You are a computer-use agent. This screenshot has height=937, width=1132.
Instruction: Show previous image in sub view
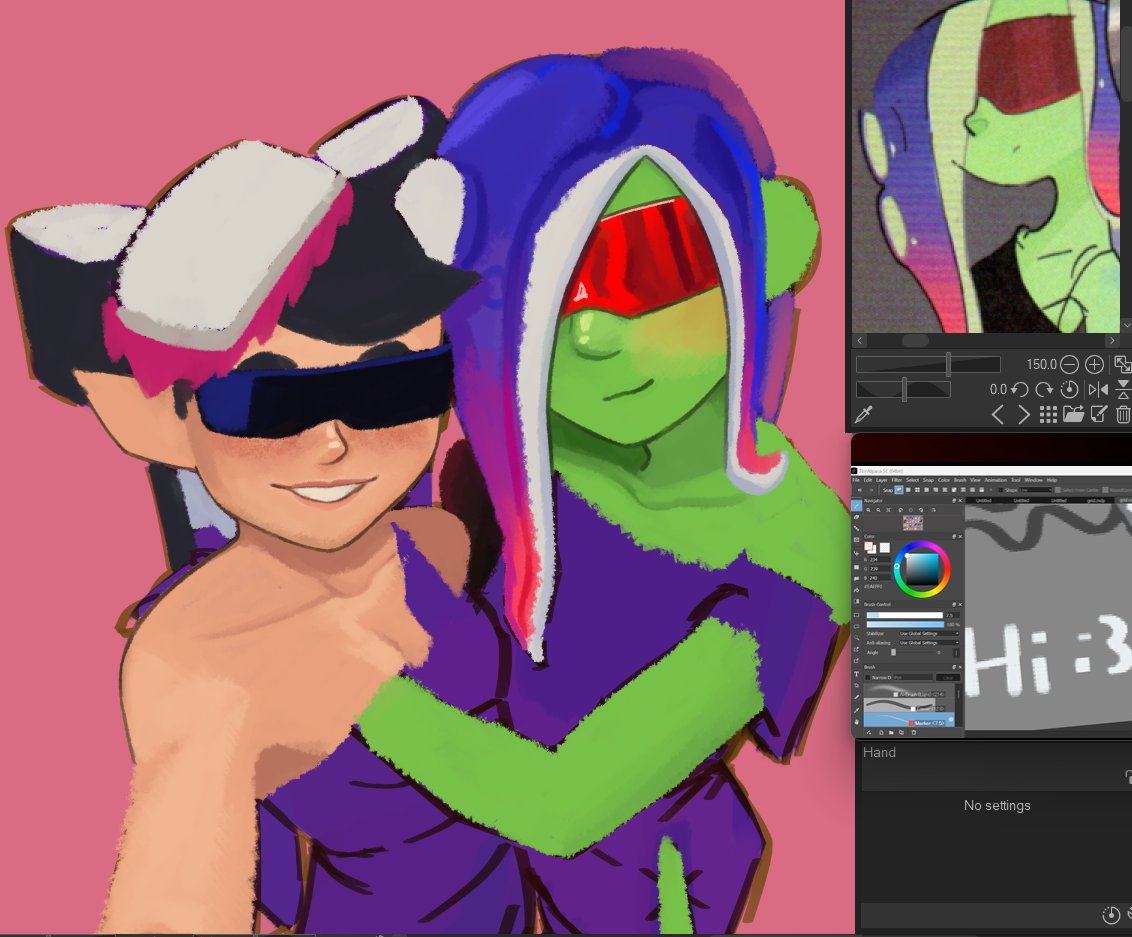click(x=998, y=414)
